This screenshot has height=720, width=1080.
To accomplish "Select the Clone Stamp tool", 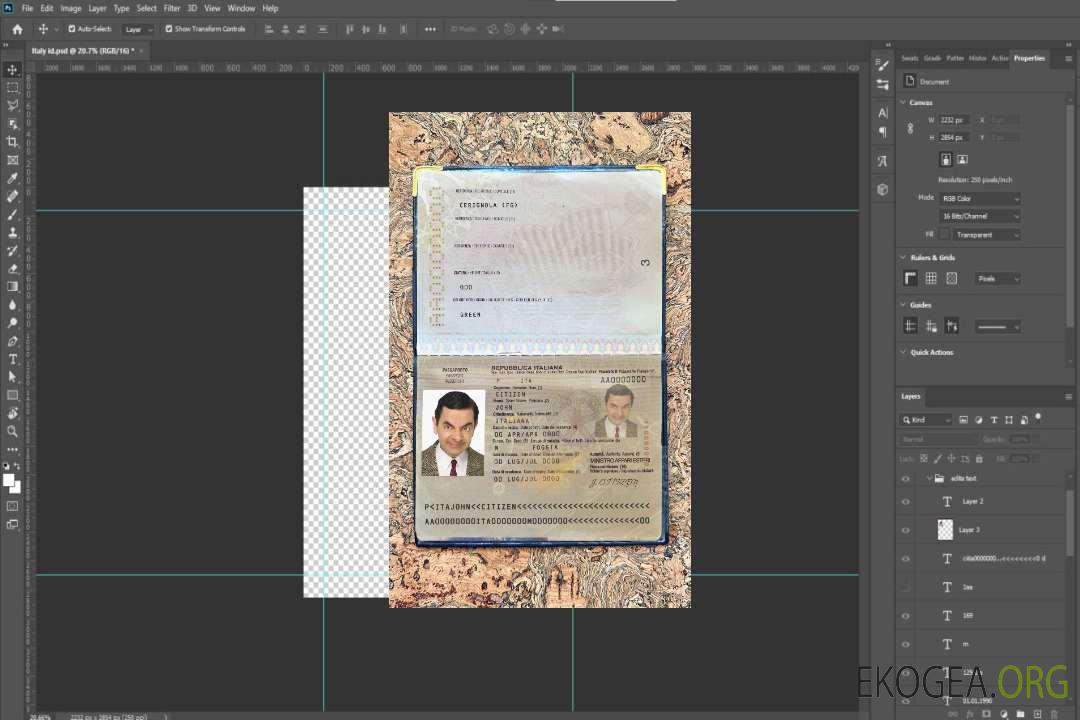I will (12, 233).
